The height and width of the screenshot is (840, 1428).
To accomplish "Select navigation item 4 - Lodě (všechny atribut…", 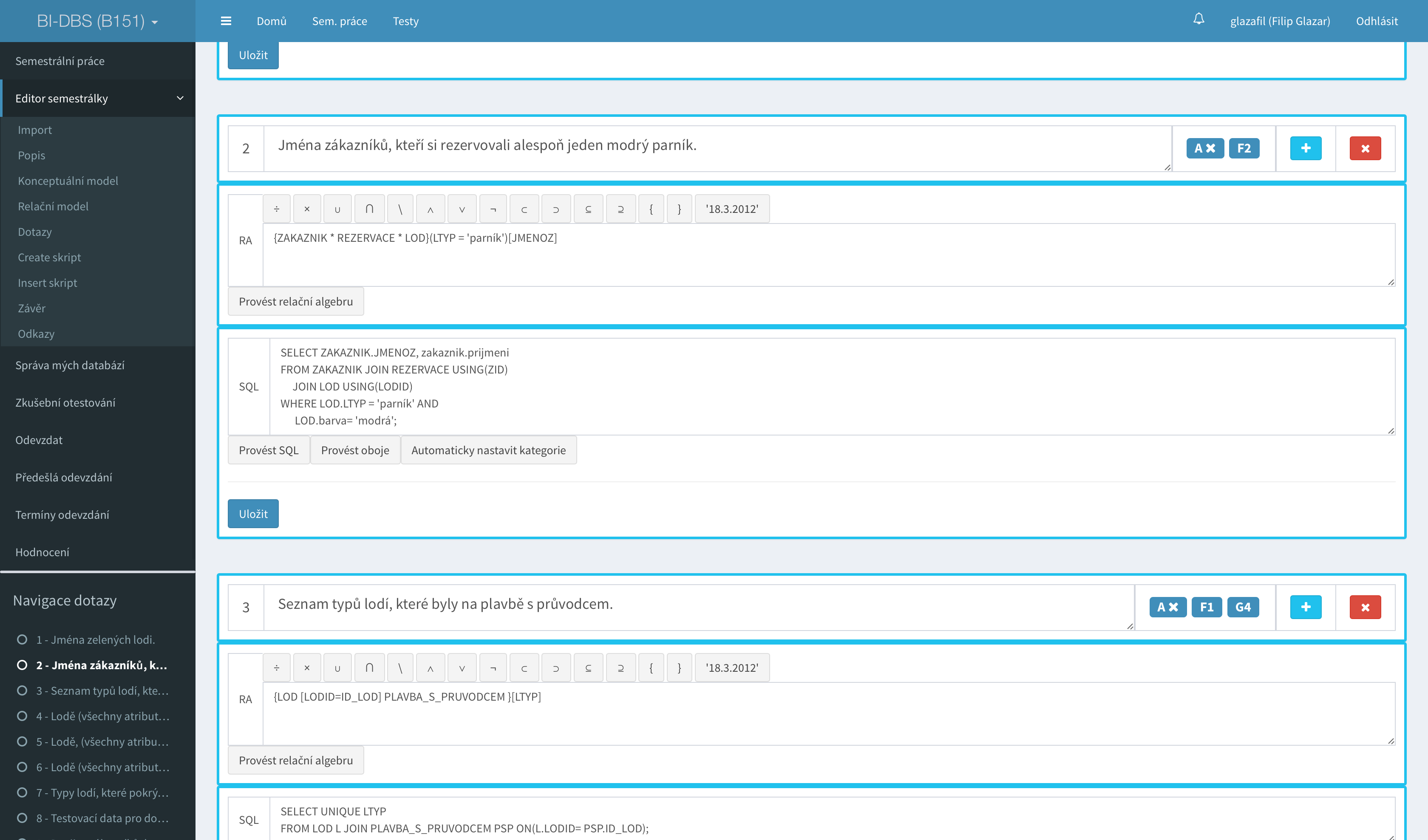I will 102,716.
